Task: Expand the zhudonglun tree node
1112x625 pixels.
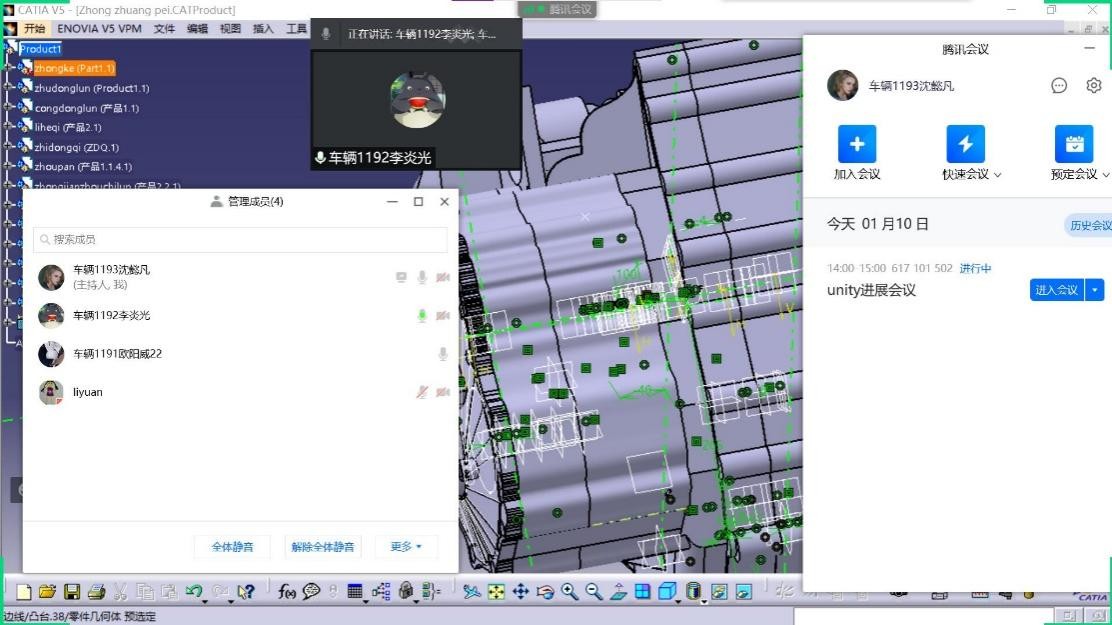Action: 8,88
